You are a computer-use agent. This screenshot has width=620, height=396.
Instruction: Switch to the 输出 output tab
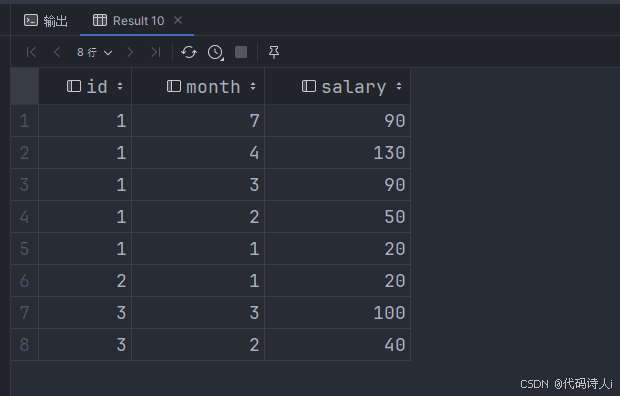tap(46, 21)
